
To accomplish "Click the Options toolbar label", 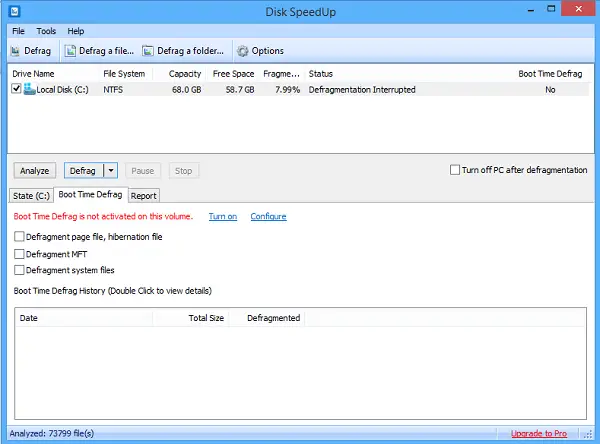I will [x=267, y=51].
